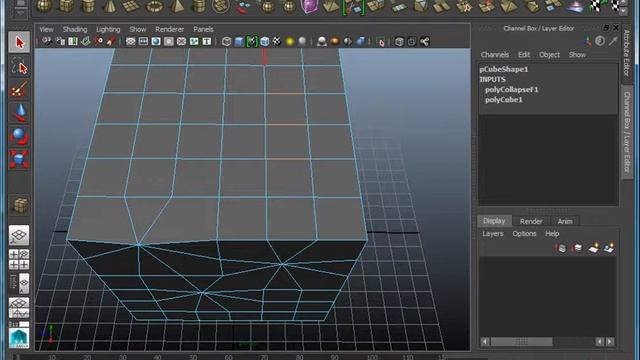Switch to persp/outliner layout

click(19, 284)
